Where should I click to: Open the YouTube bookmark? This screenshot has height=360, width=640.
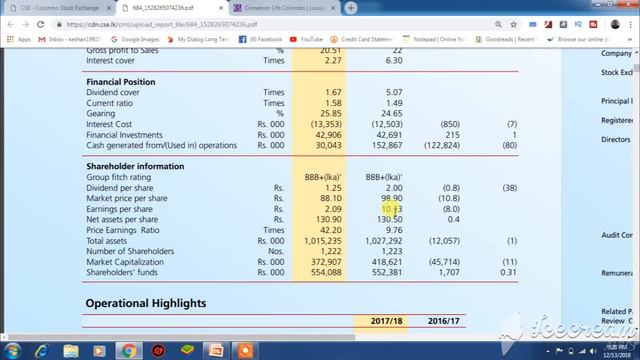(x=307, y=39)
